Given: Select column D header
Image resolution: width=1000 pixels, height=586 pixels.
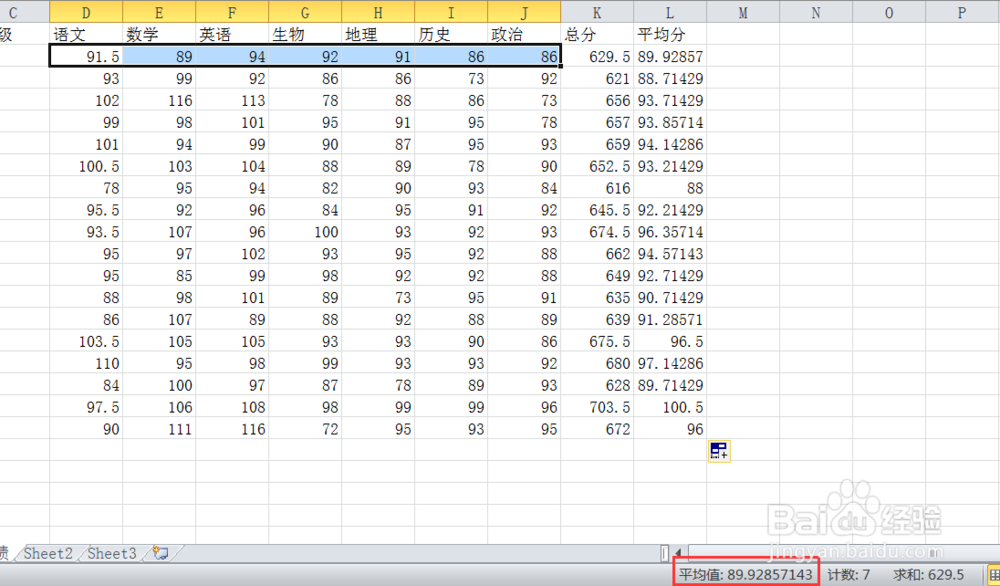Looking at the screenshot, I should 86,12.
